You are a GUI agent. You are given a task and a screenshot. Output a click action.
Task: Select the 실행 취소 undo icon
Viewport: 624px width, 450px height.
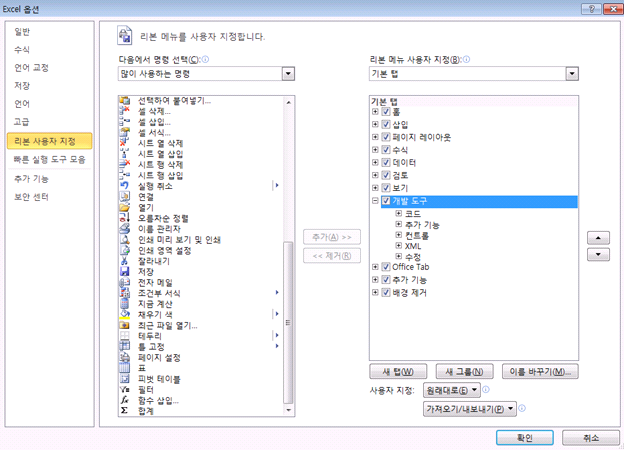pos(125,186)
